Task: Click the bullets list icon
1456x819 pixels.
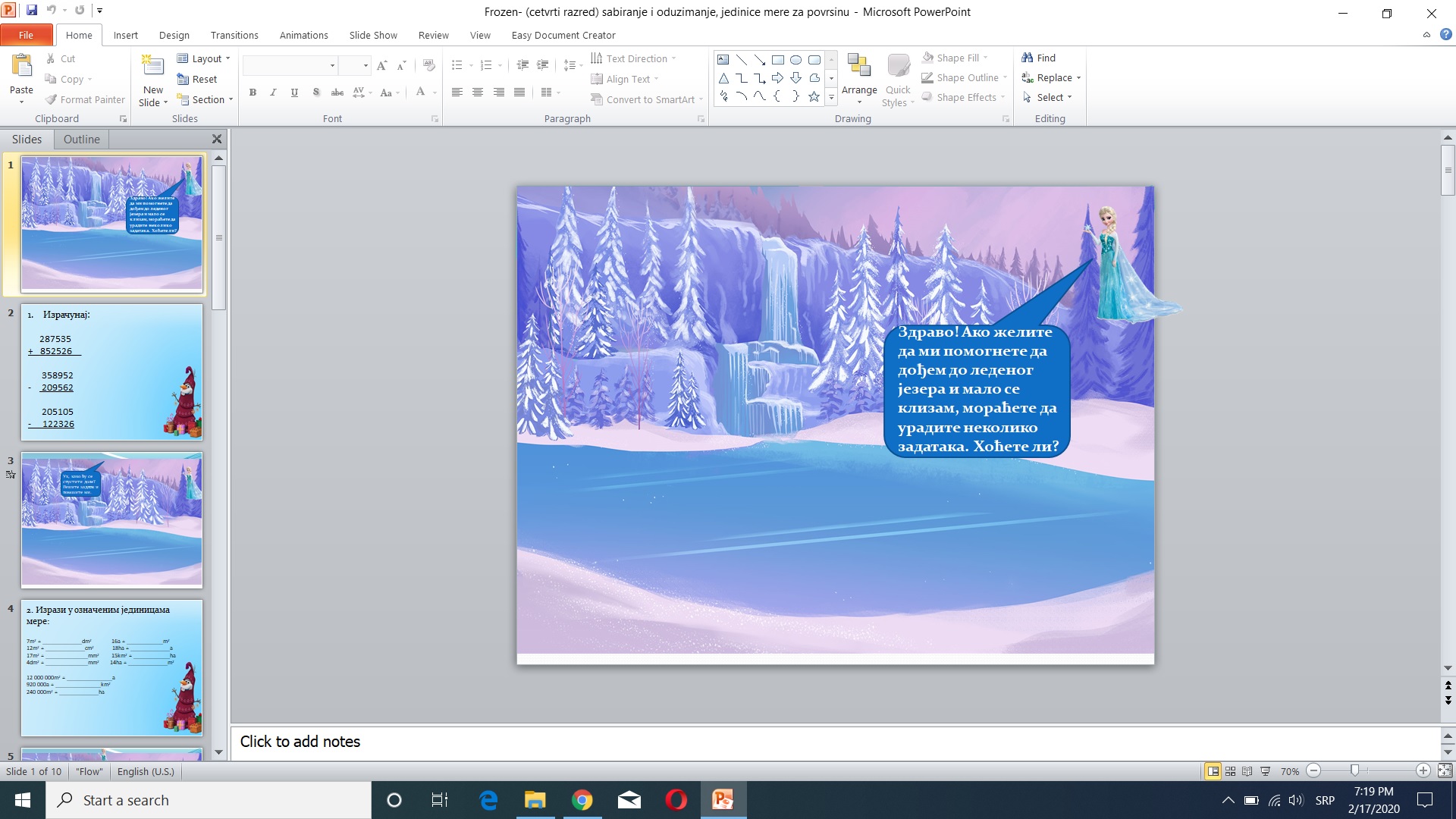Action: point(457,65)
